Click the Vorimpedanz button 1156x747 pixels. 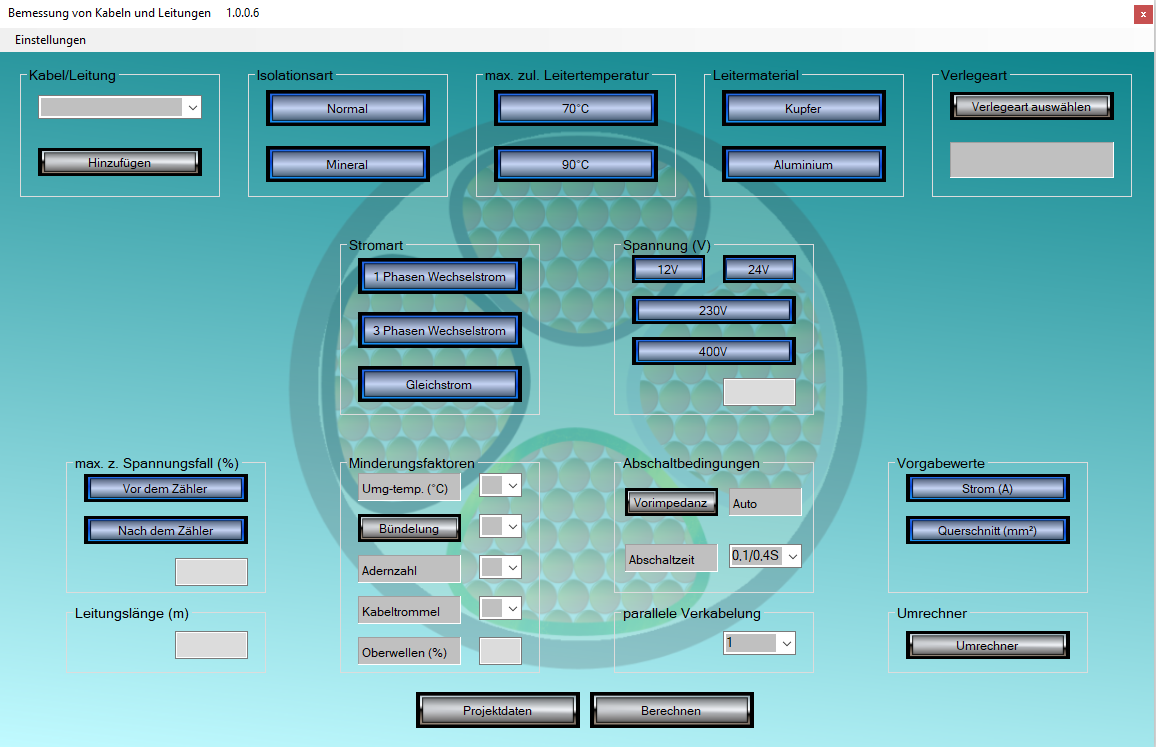click(x=671, y=503)
